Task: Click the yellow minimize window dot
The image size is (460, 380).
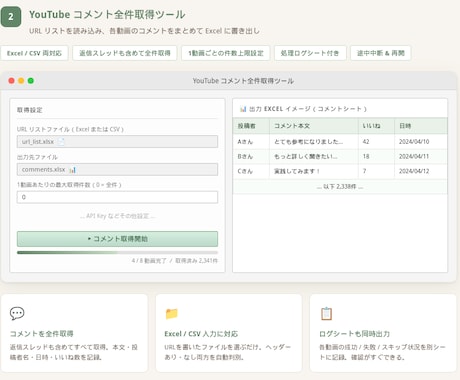Action: (21, 81)
